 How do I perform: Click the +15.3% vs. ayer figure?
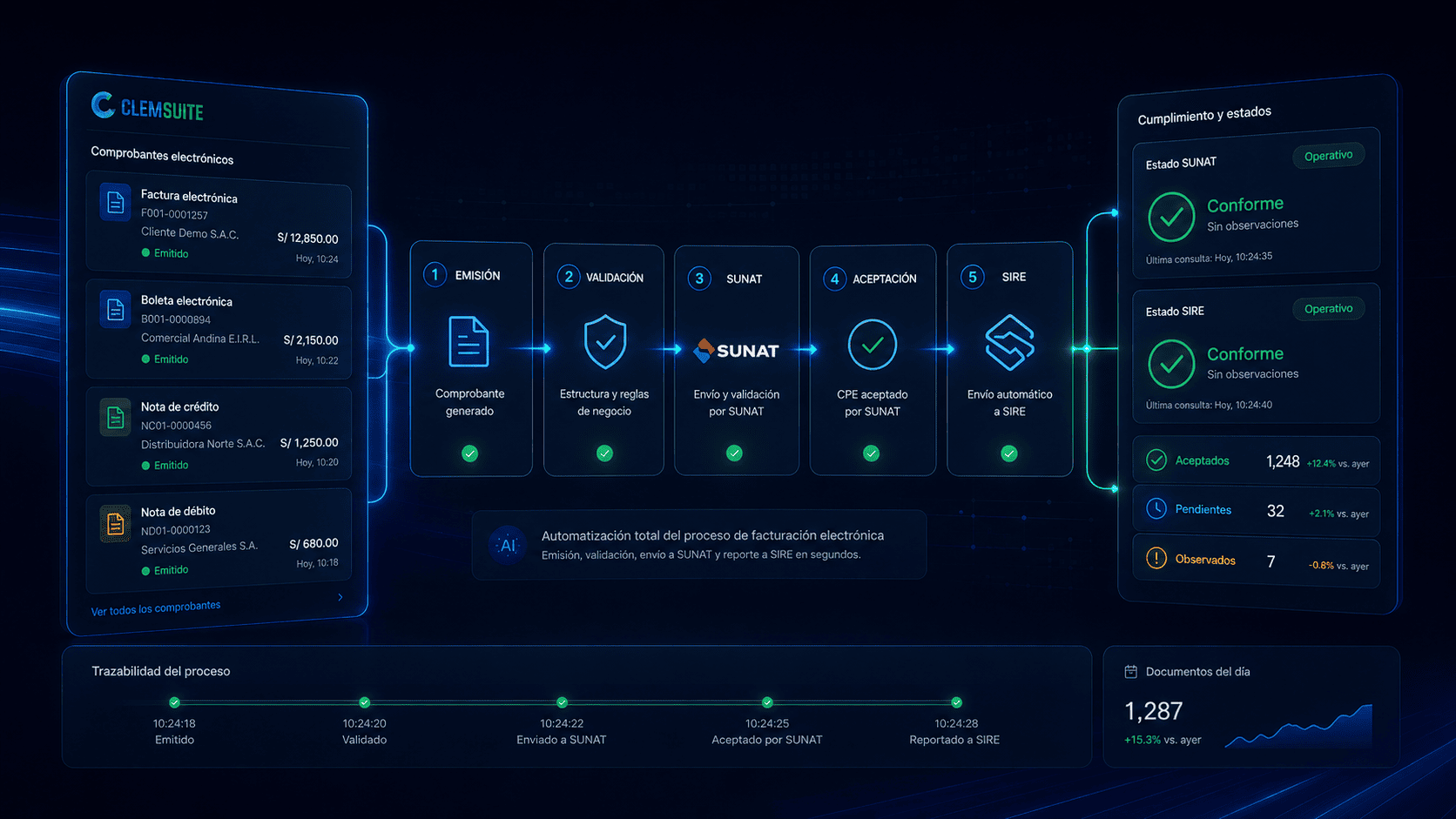coord(1163,740)
